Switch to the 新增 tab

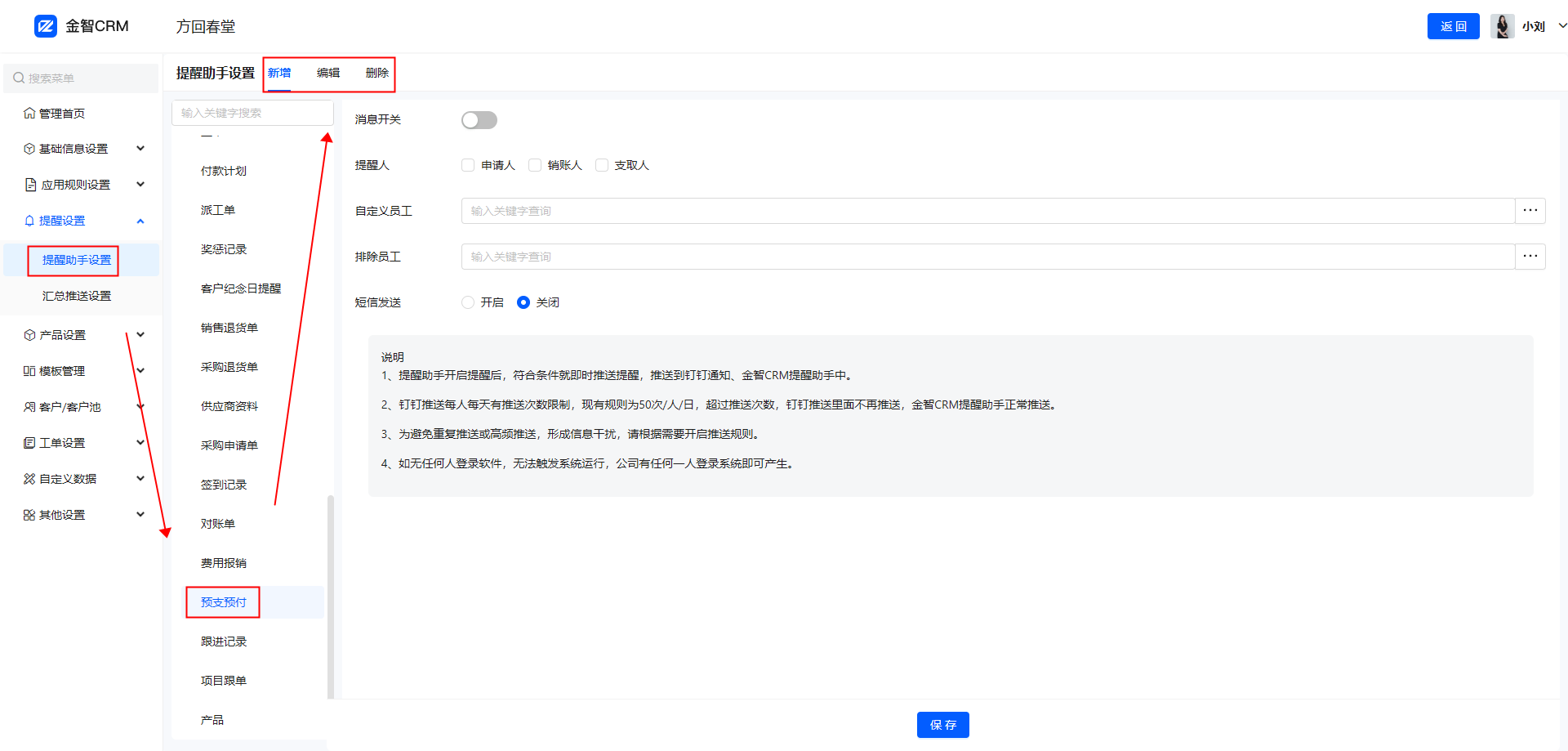point(279,73)
